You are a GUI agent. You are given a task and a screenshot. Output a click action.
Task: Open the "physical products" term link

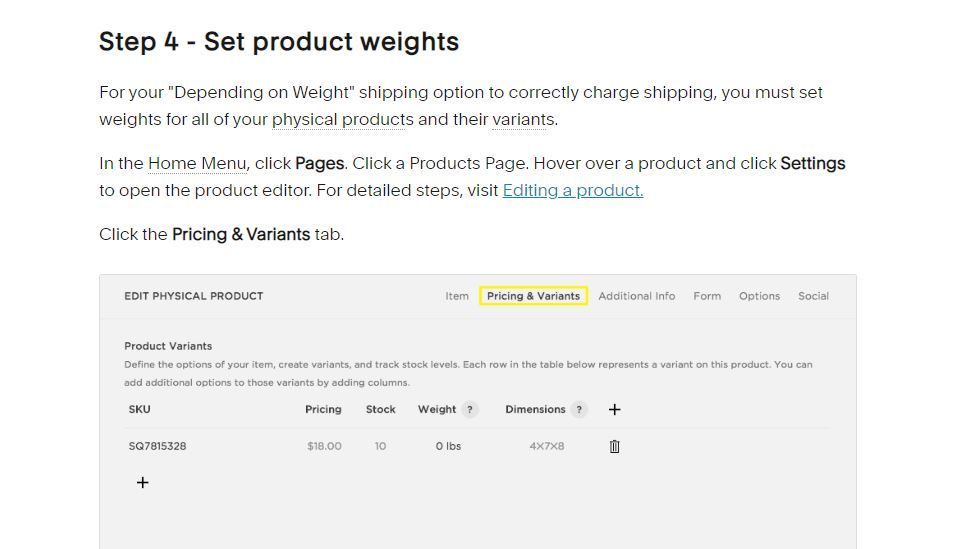pos(342,119)
